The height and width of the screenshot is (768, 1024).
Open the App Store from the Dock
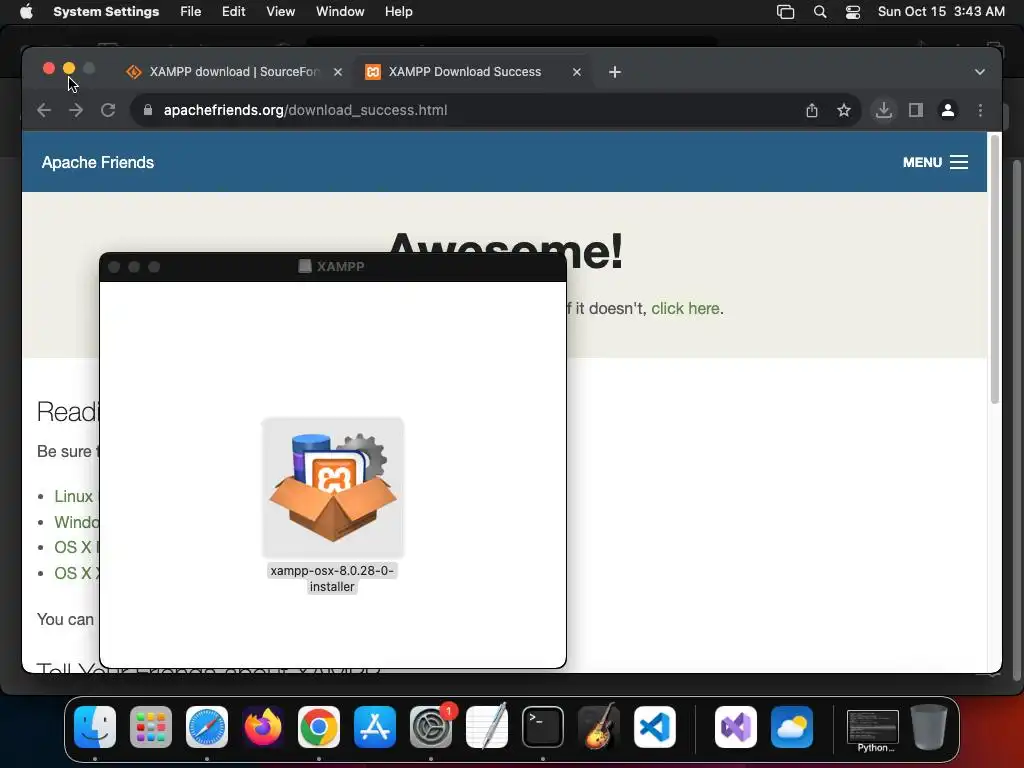375,727
